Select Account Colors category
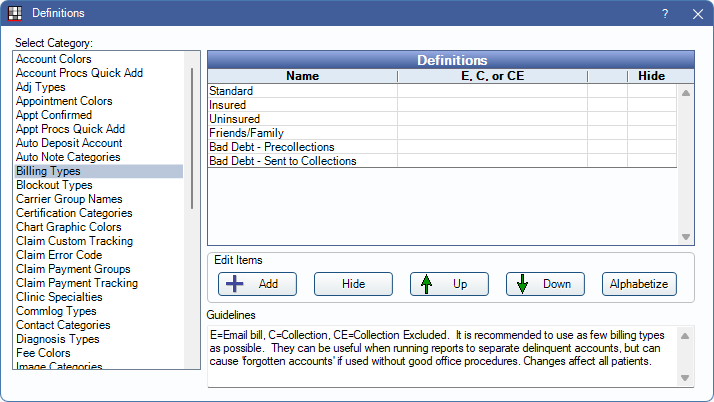 coord(53,59)
